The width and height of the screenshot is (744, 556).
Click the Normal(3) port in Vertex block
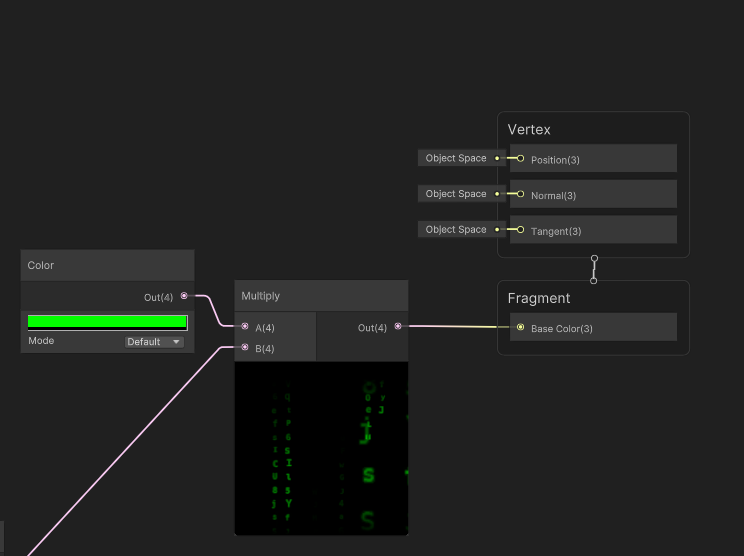(x=520, y=194)
